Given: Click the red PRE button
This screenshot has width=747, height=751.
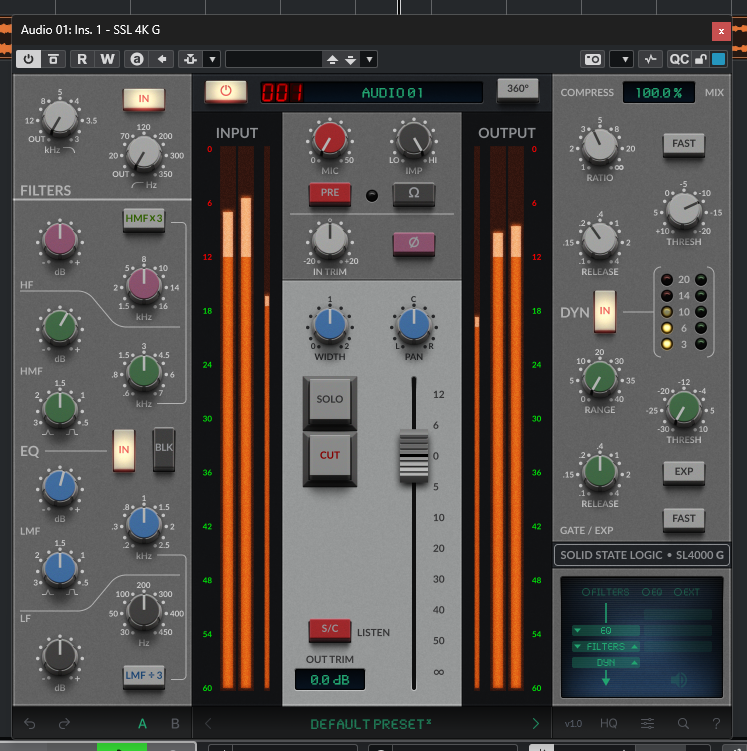Looking at the screenshot, I should pyautogui.click(x=329, y=193).
